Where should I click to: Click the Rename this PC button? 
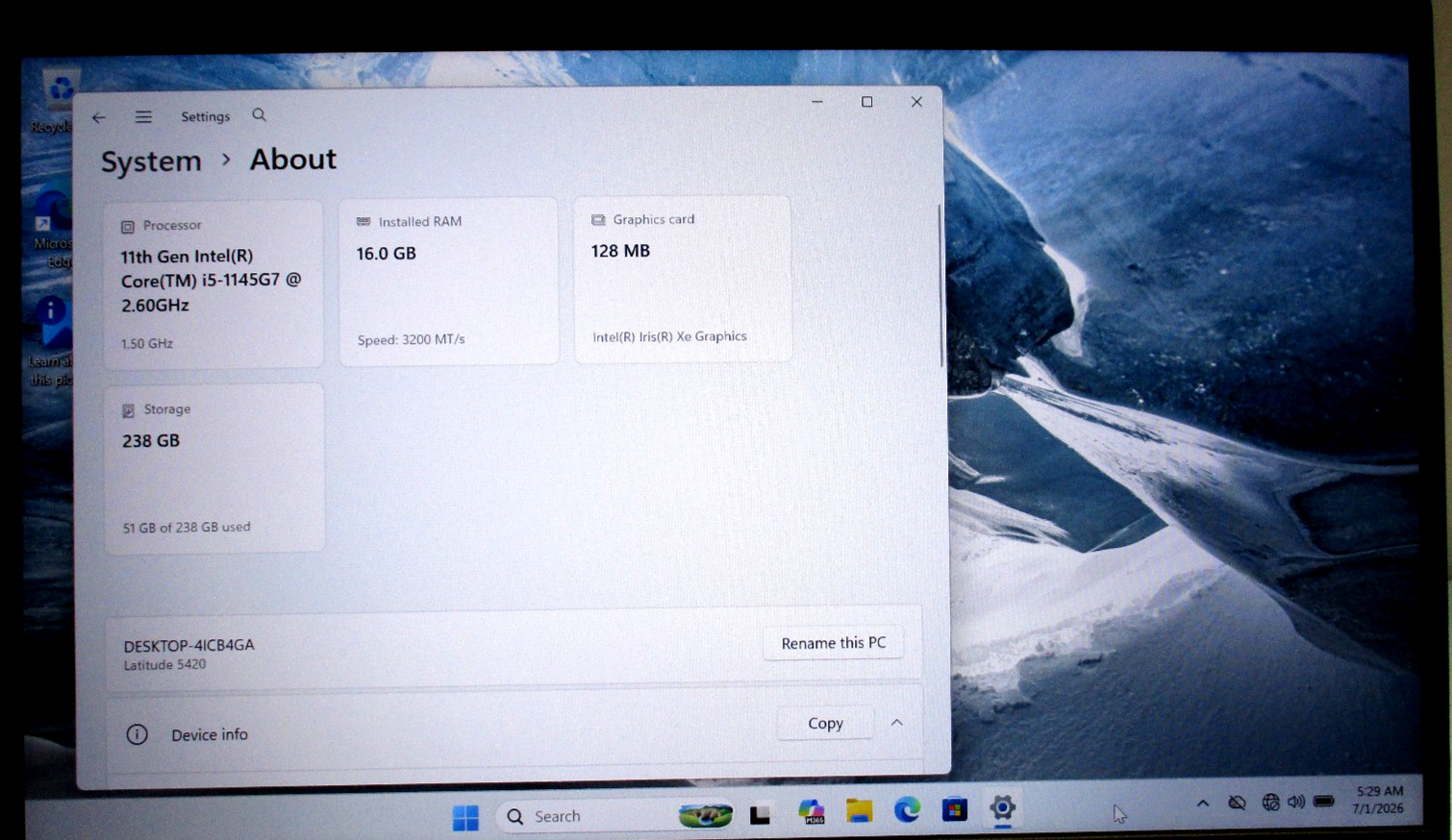pyautogui.click(x=833, y=643)
